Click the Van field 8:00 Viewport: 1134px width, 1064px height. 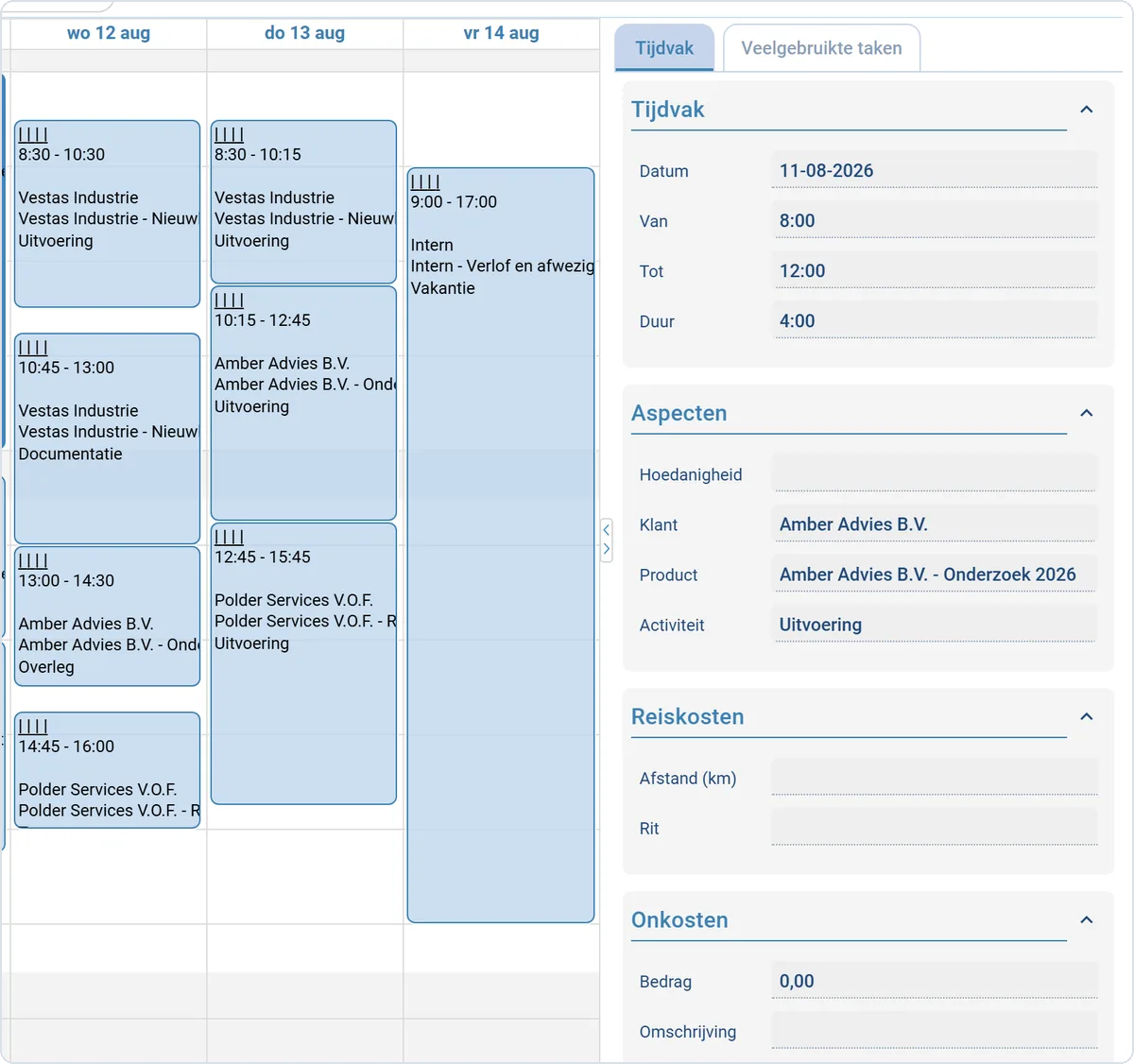click(935, 220)
